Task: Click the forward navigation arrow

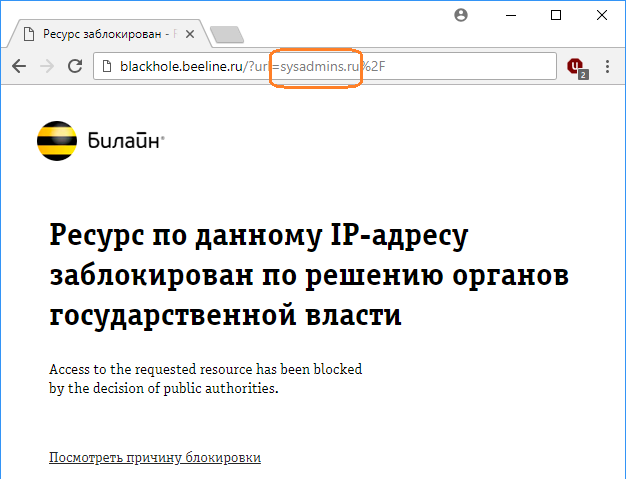Action: pos(47,66)
